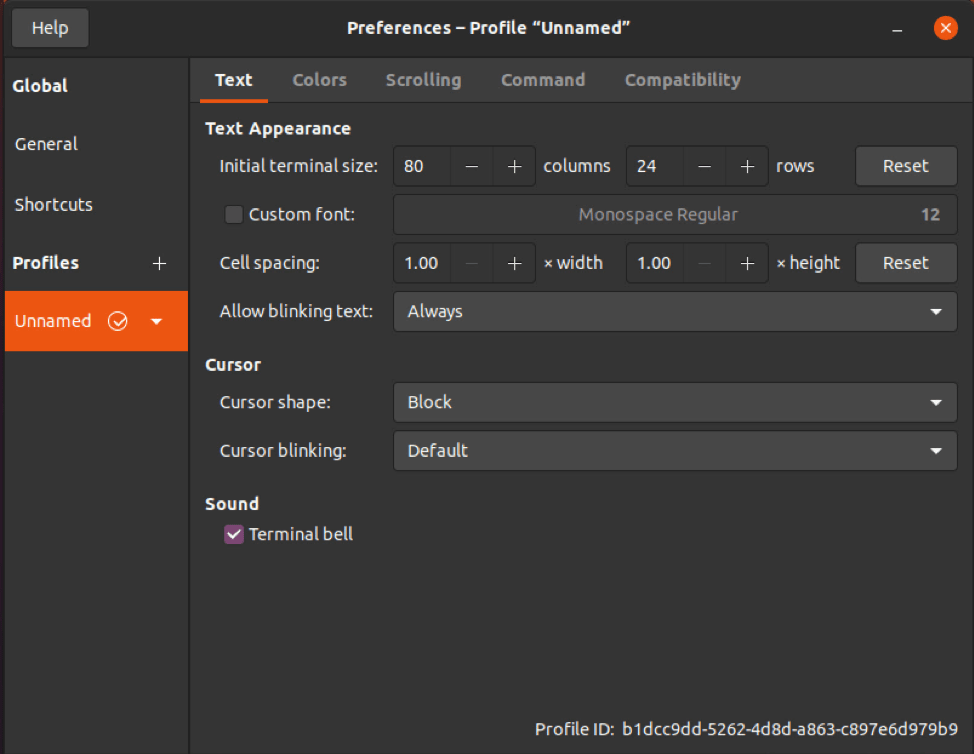
Task: Click the Help button
Action: coord(49,27)
